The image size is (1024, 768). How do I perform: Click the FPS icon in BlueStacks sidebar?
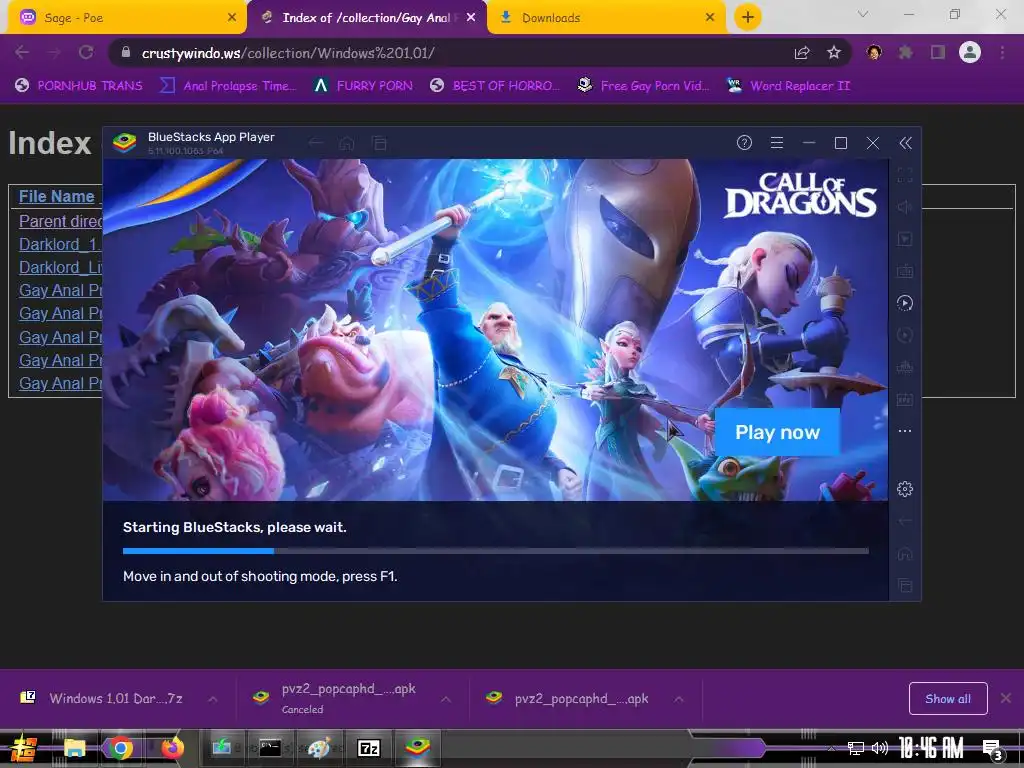click(x=904, y=399)
